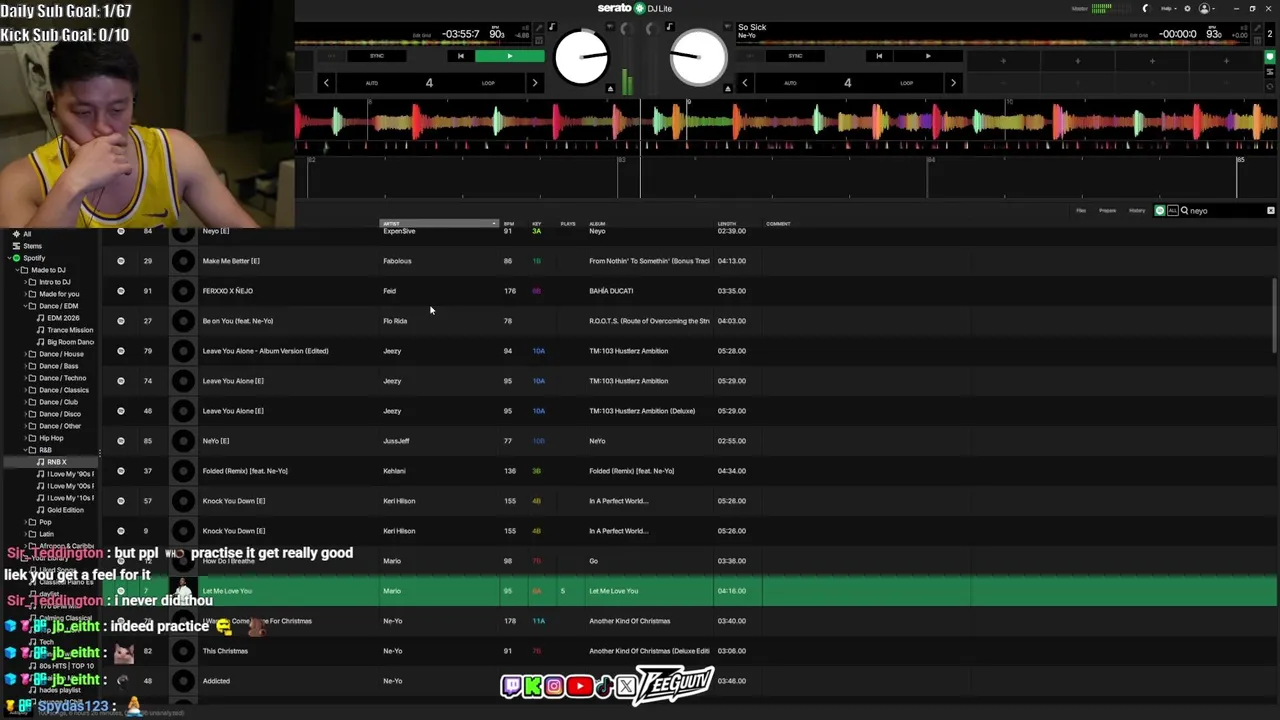The image size is (1280, 720).
Task: Collapse the Made to DJ folder
Action: [x=16, y=270]
